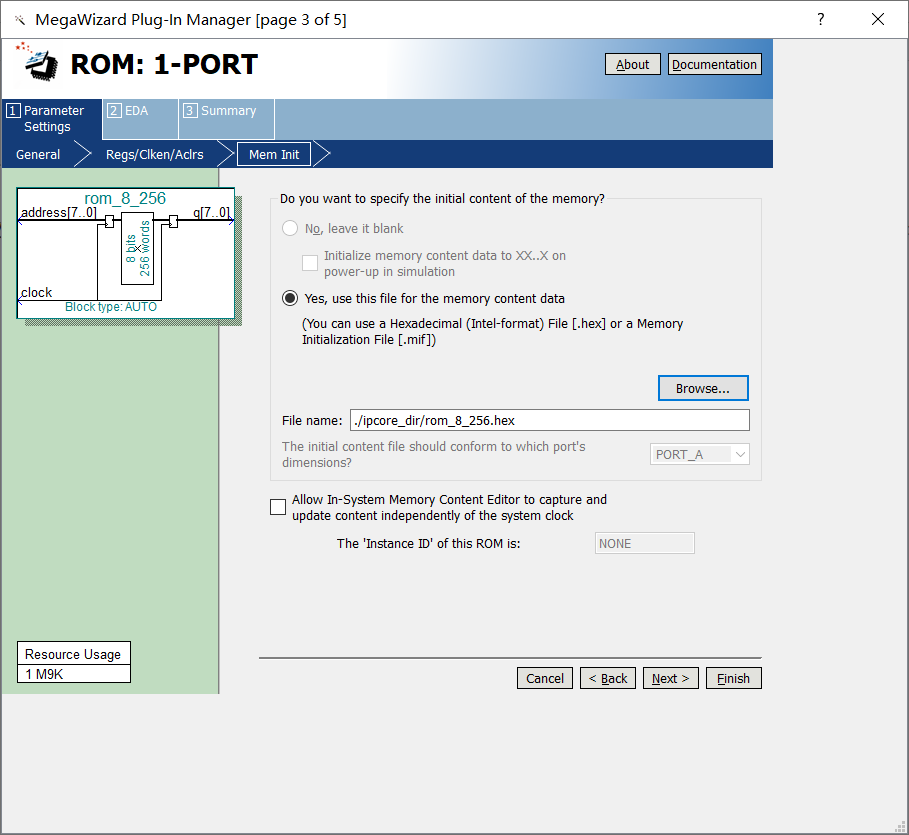Screen dimensions: 909x835
Task: Click the arrow after Mem Init step
Action: pyautogui.click(x=322, y=154)
